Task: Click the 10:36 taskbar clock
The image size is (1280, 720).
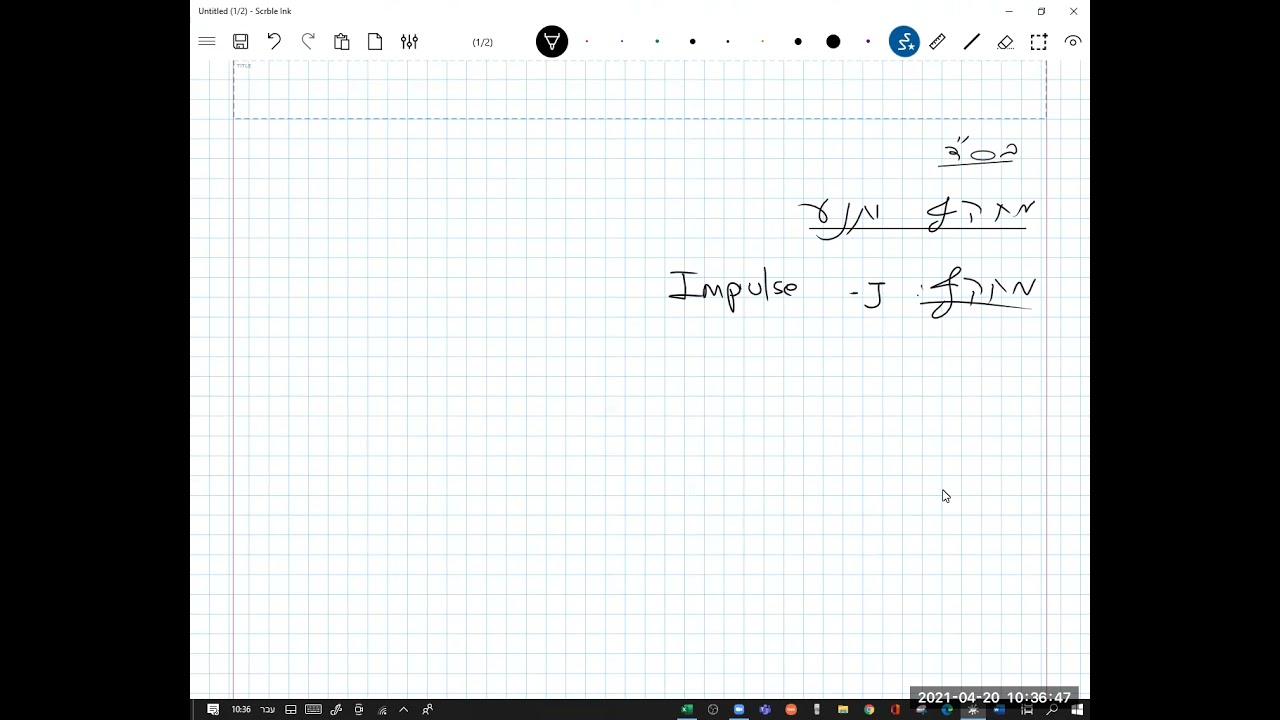Action: [241, 710]
